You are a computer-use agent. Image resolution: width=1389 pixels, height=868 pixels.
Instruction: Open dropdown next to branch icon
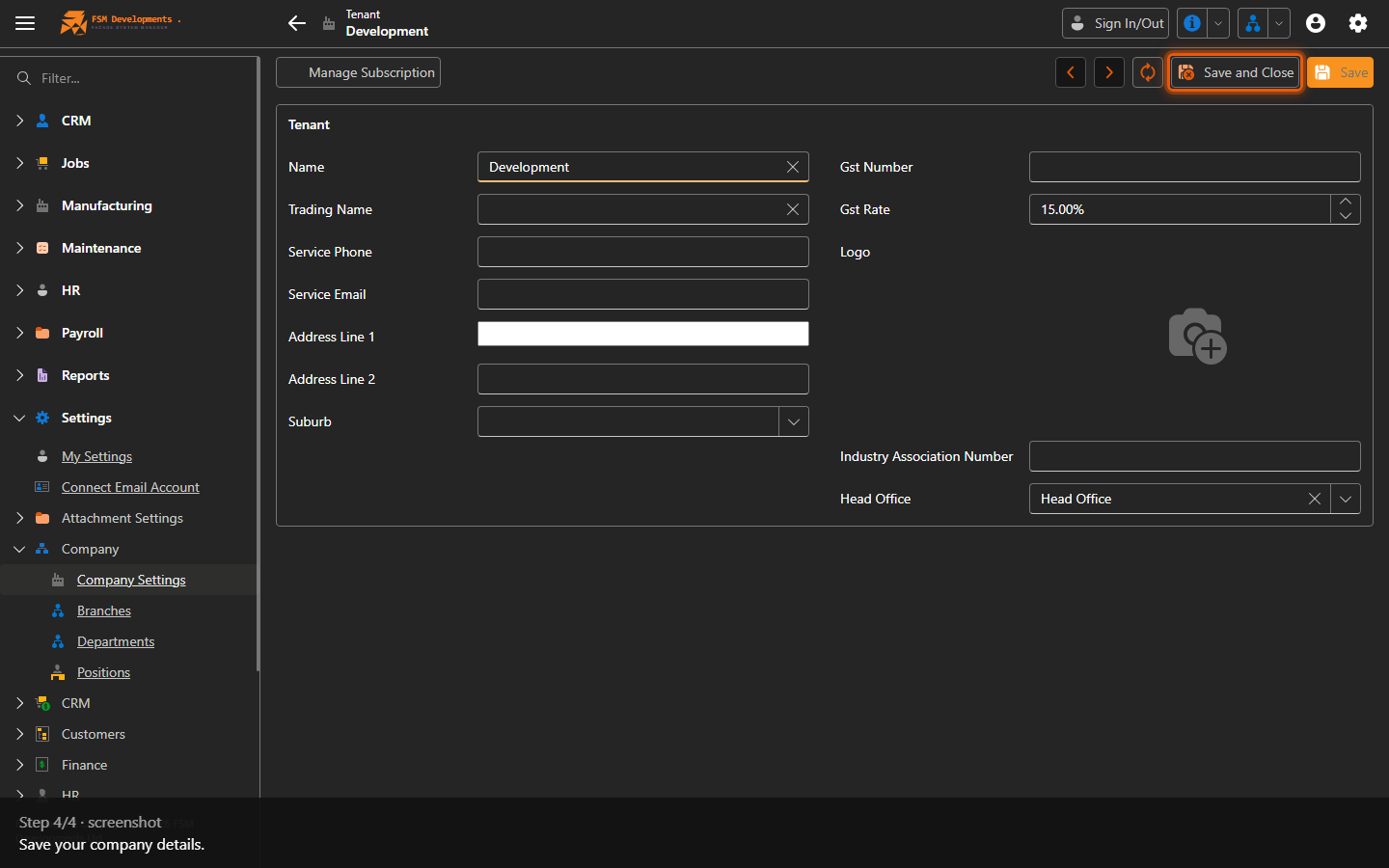pyautogui.click(x=1279, y=23)
